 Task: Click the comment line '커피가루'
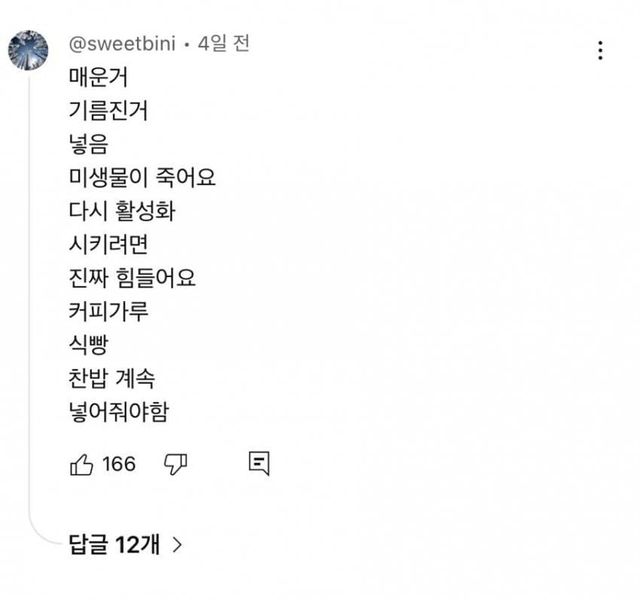108,312
